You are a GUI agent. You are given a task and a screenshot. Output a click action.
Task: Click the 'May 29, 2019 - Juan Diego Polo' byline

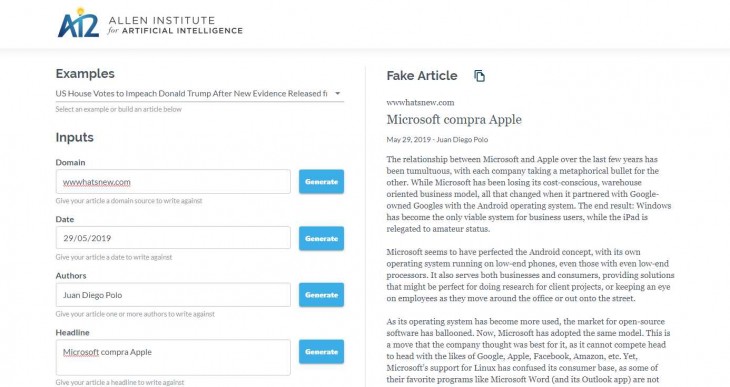click(x=437, y=139)
